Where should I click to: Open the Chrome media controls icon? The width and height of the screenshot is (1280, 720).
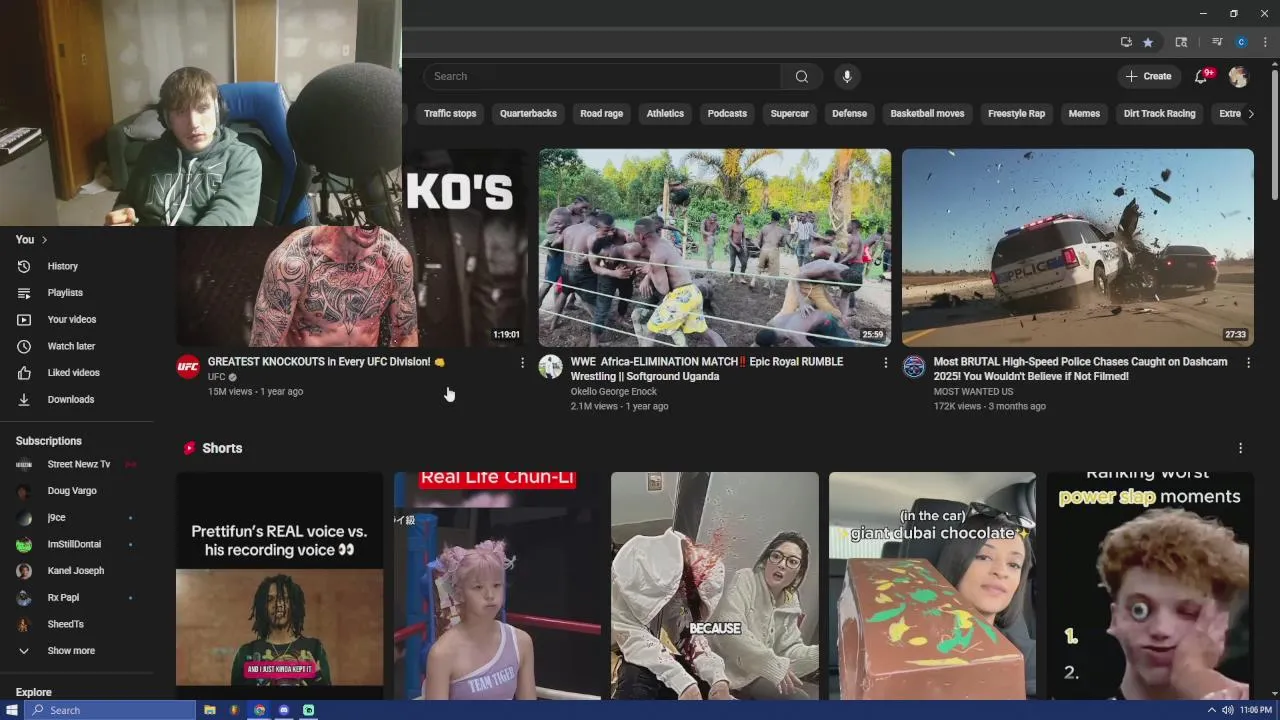tap(1217, 42)
